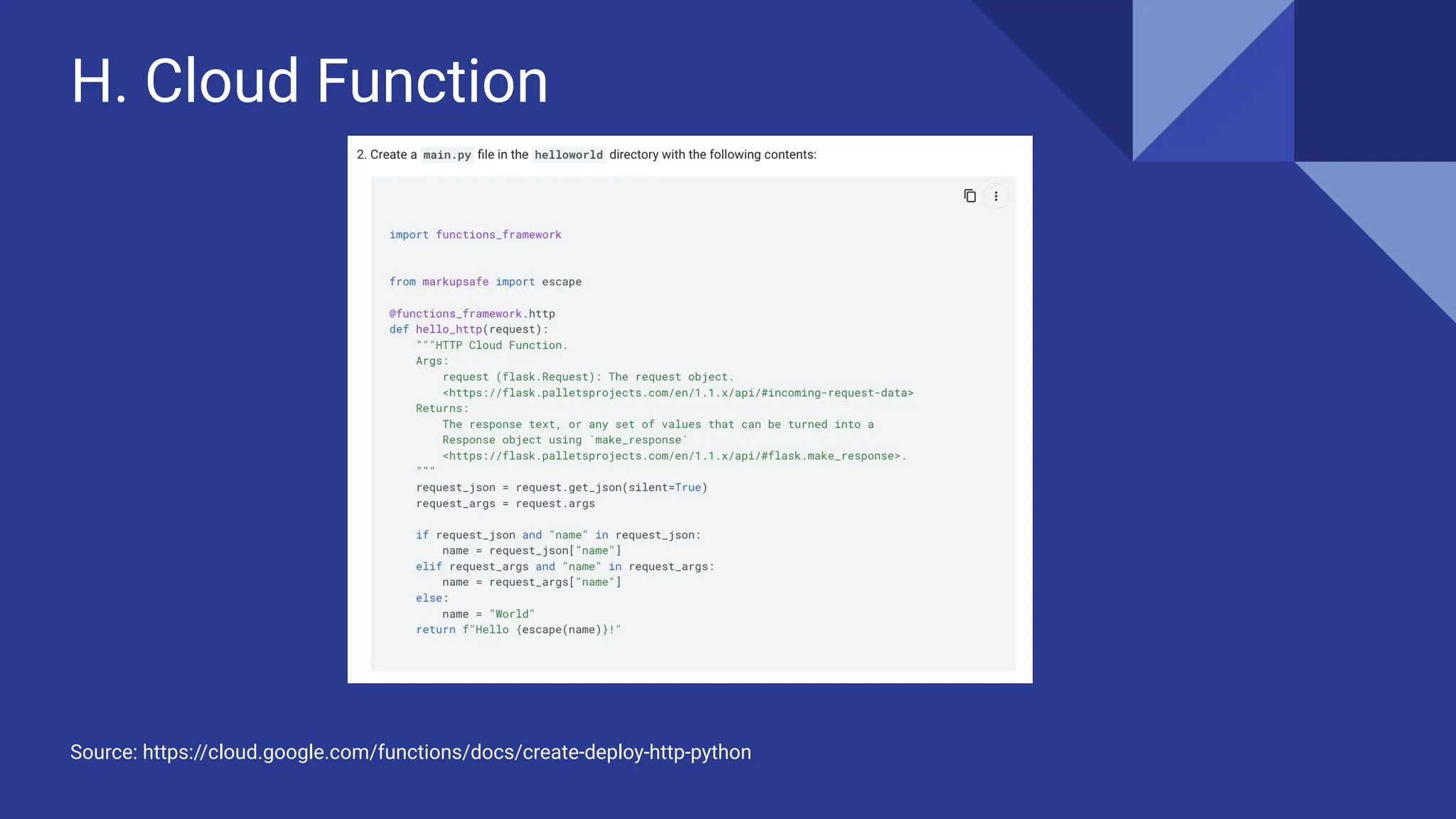The width and height of the screenshot is (1456, 819).
Task: Click the 'HTTP Cloud Function.' docstring line
Action: pos(492,346)
